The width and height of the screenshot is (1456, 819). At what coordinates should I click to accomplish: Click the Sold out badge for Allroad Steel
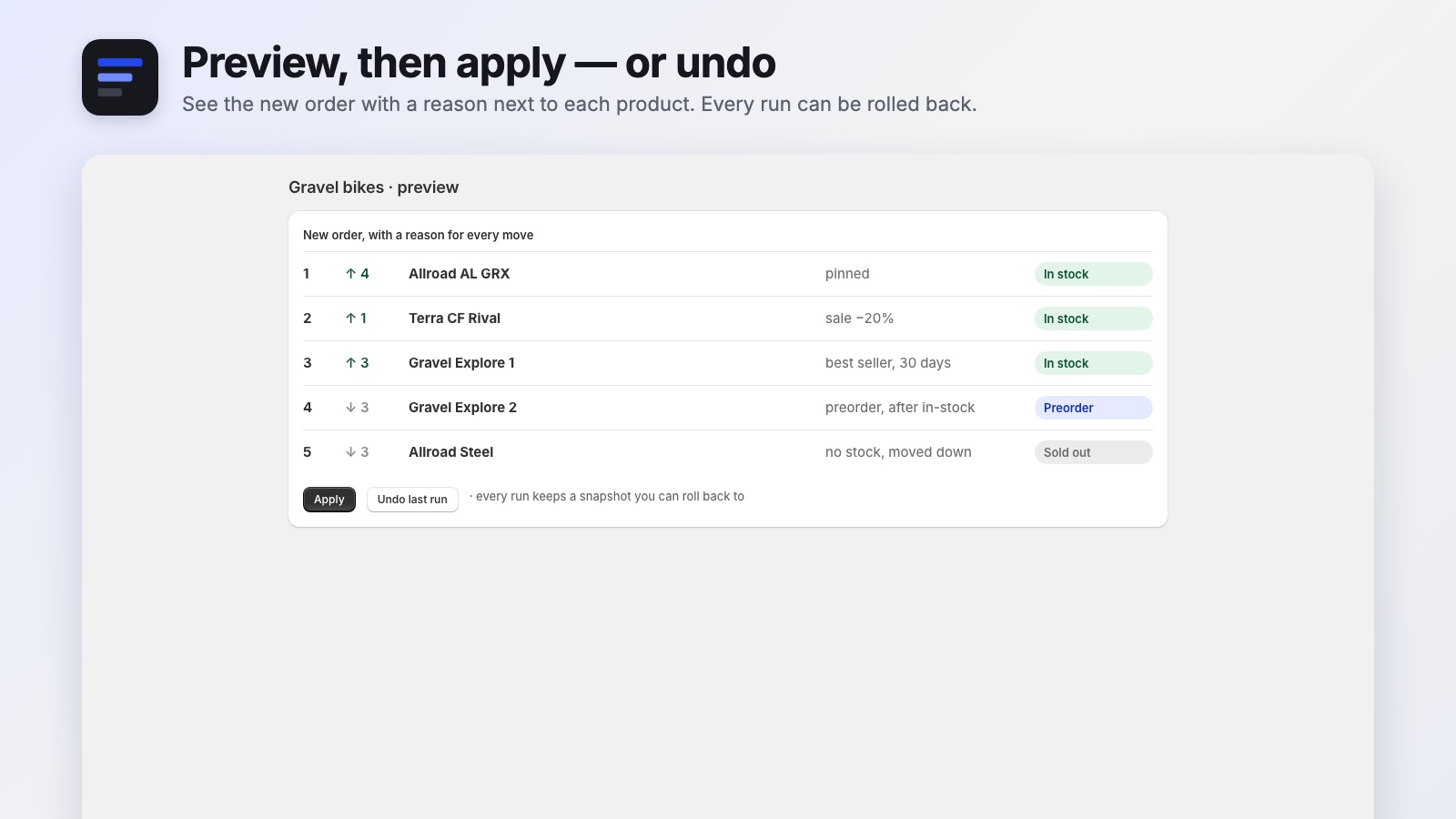pos(1094,452)
